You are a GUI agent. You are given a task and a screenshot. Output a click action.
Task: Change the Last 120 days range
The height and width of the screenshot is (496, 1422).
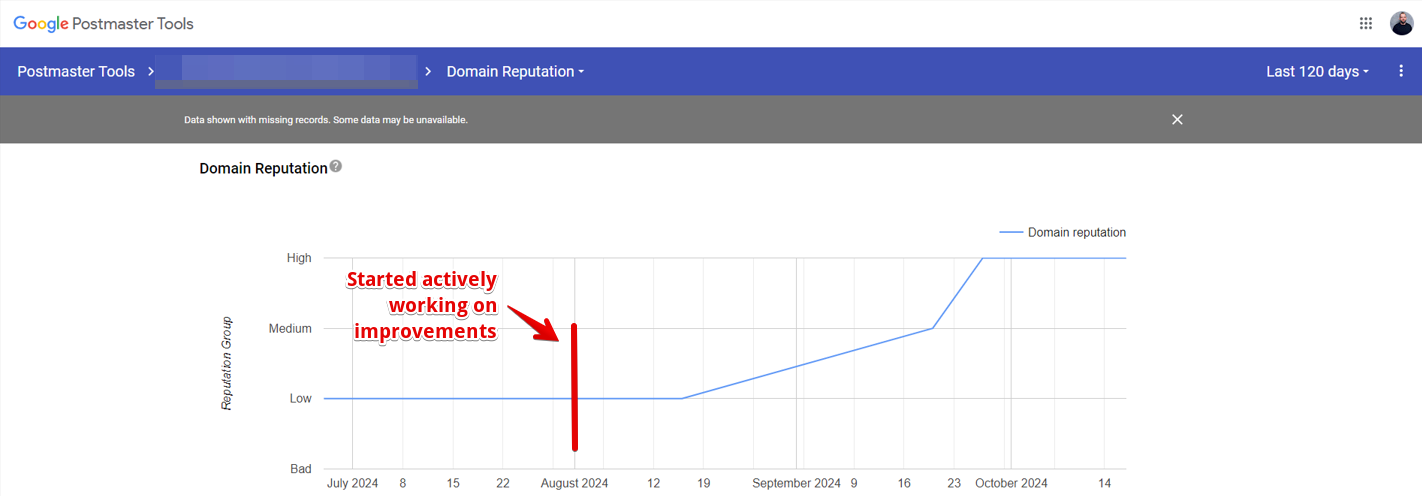1317,71
